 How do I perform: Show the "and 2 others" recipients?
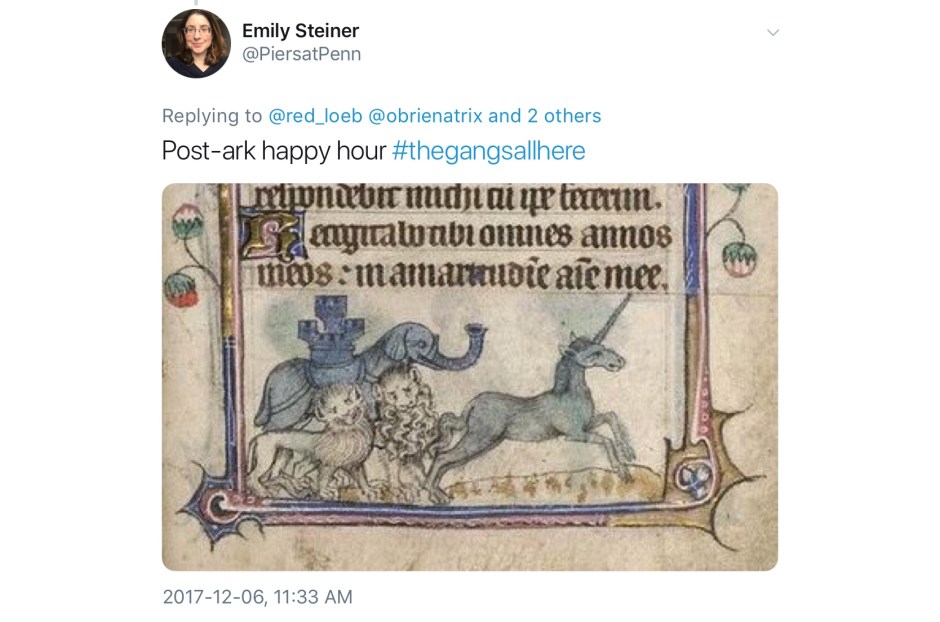coord(544,116)
